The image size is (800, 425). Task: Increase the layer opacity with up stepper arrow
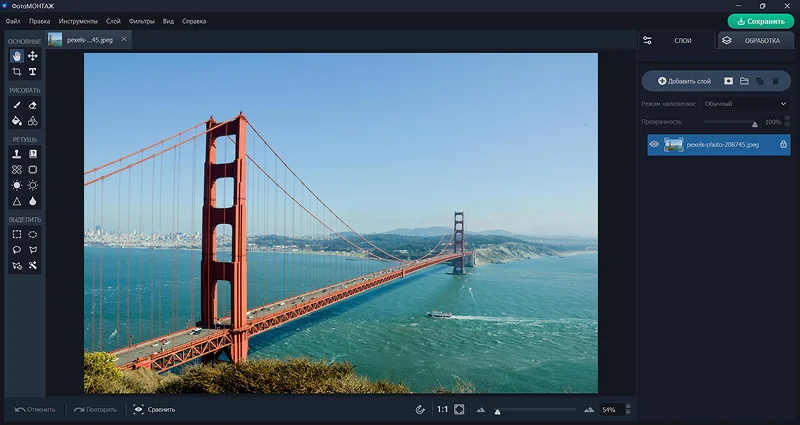pyautogui.click(x=786, y=119)
